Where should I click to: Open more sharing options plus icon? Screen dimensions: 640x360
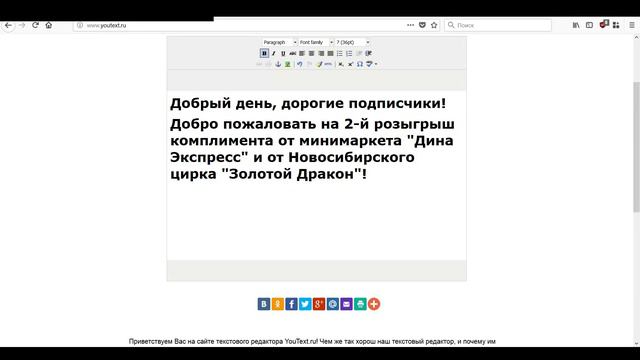(374, 304)
